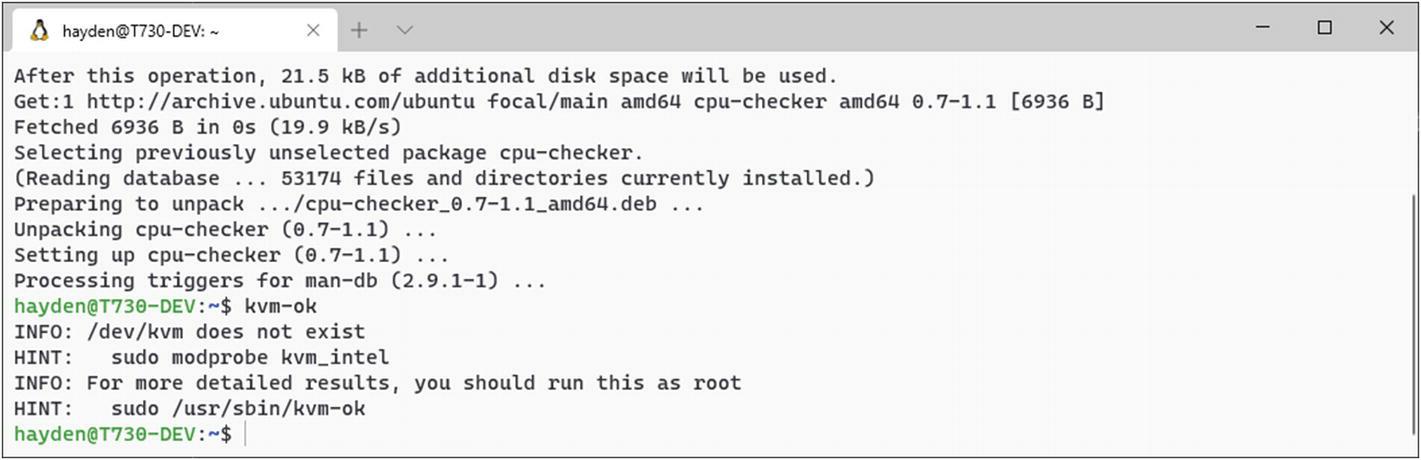The width and height of the screenshot is (1421, 460).
Task: Maximize the terminal window
Action: point(1324,28)
